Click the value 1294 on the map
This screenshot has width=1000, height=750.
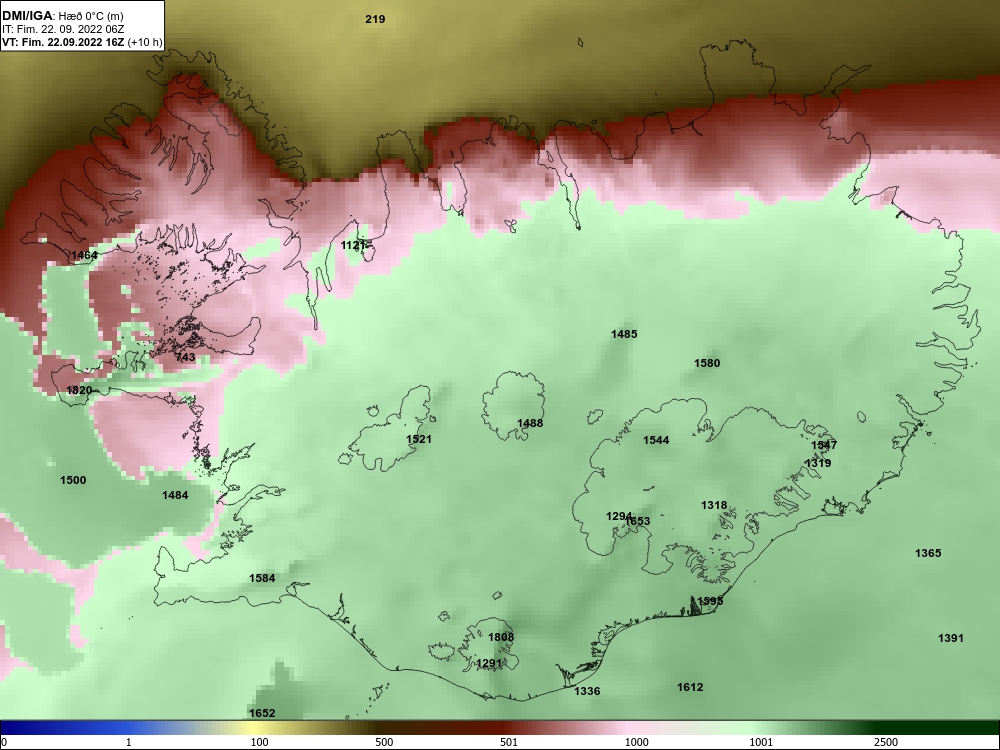pyautogui.click(x=619, y=516)
